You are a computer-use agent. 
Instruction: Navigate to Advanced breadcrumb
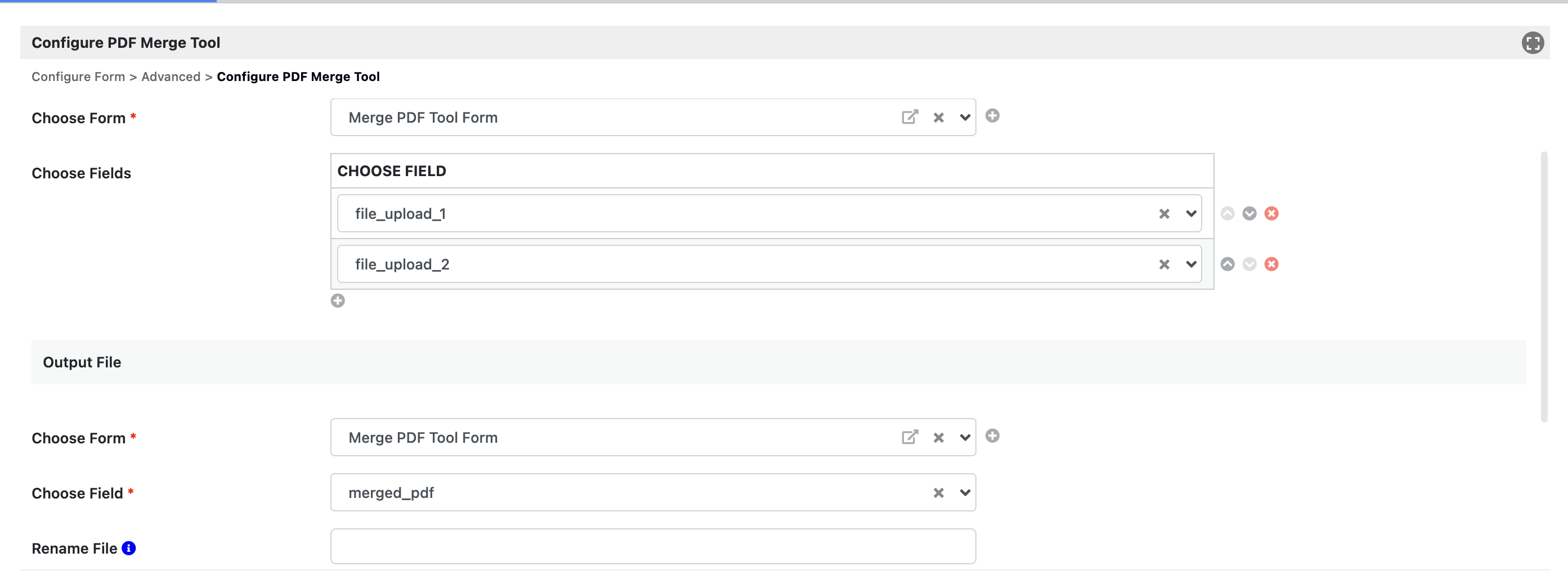click(171, 77)
